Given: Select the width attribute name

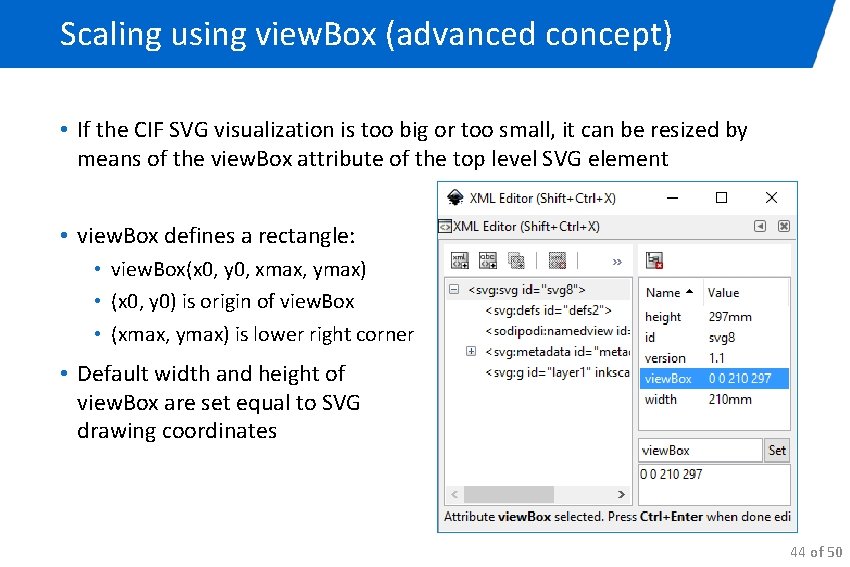Looking at the screenshot, I should point(661,400).
